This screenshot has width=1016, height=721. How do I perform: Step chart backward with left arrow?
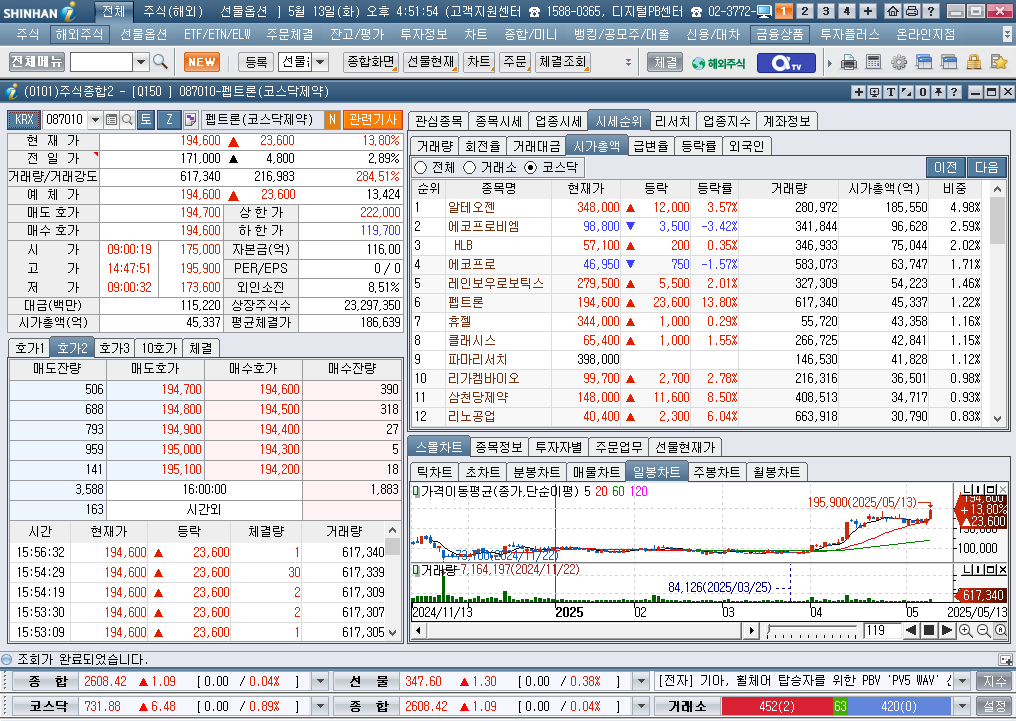click(x=911, y=630)
